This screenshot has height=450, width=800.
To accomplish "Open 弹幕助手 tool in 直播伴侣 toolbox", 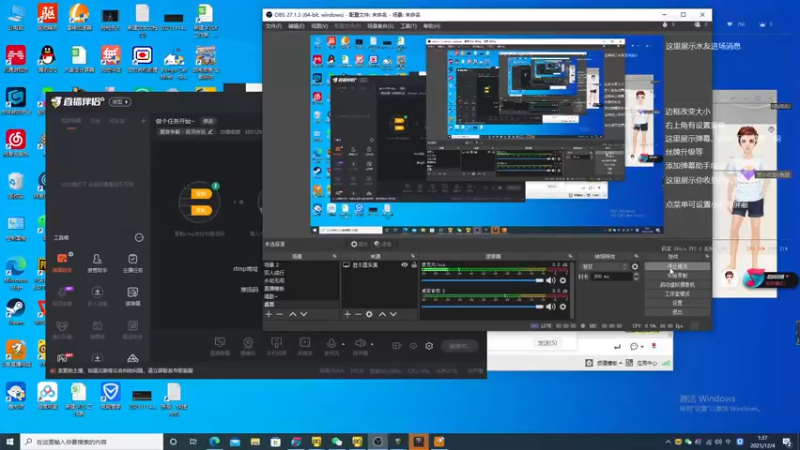I will point(62,263).
